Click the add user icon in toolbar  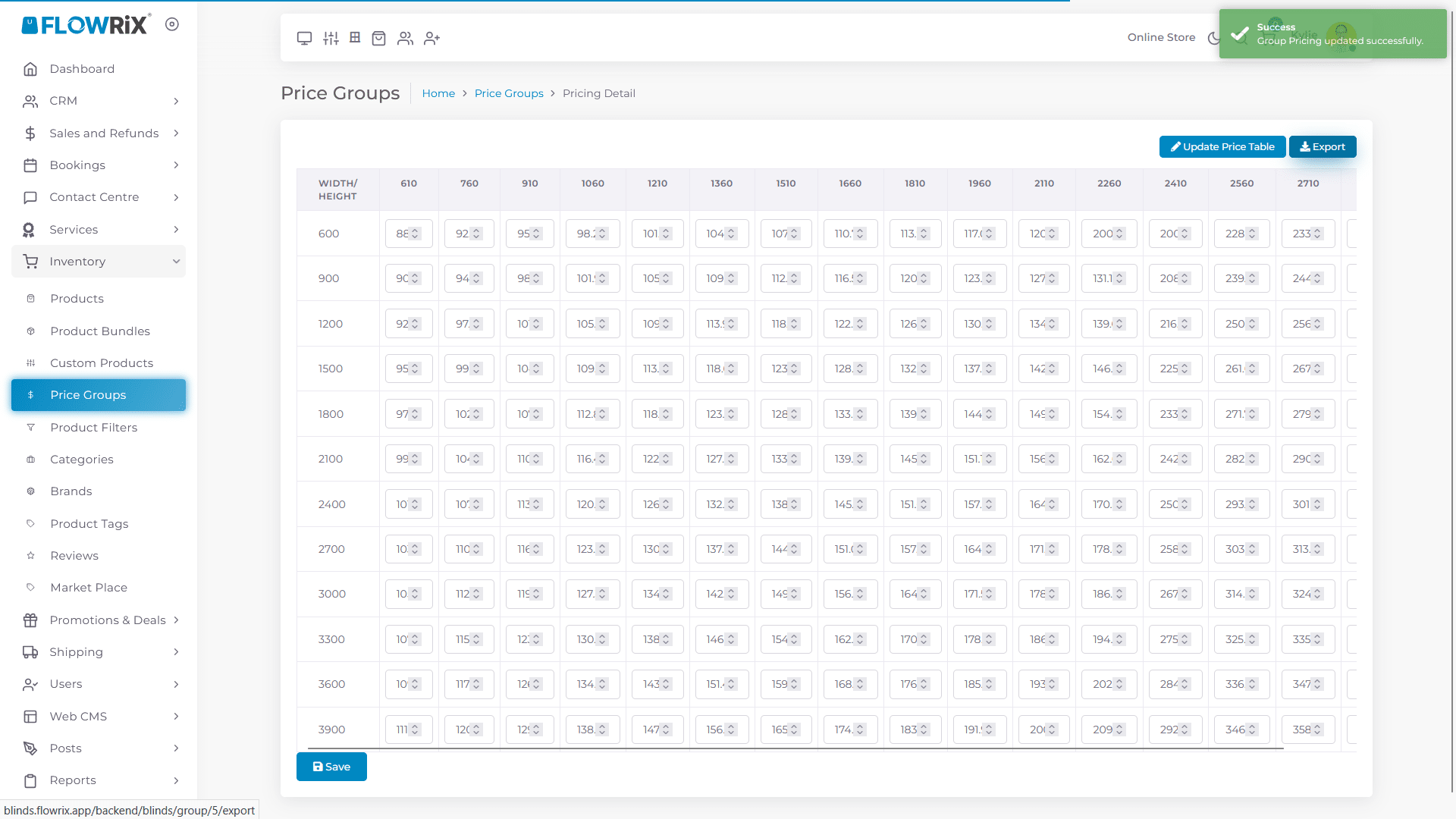coord(432,38)
